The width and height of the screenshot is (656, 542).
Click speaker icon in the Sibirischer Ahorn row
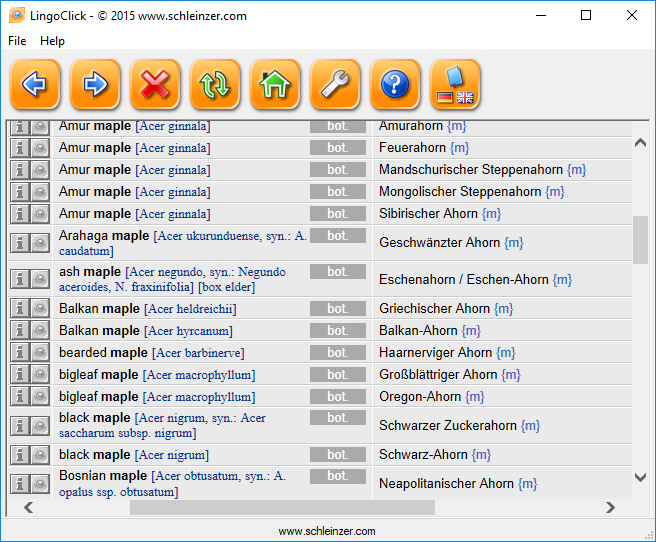[x=40, y=214]
